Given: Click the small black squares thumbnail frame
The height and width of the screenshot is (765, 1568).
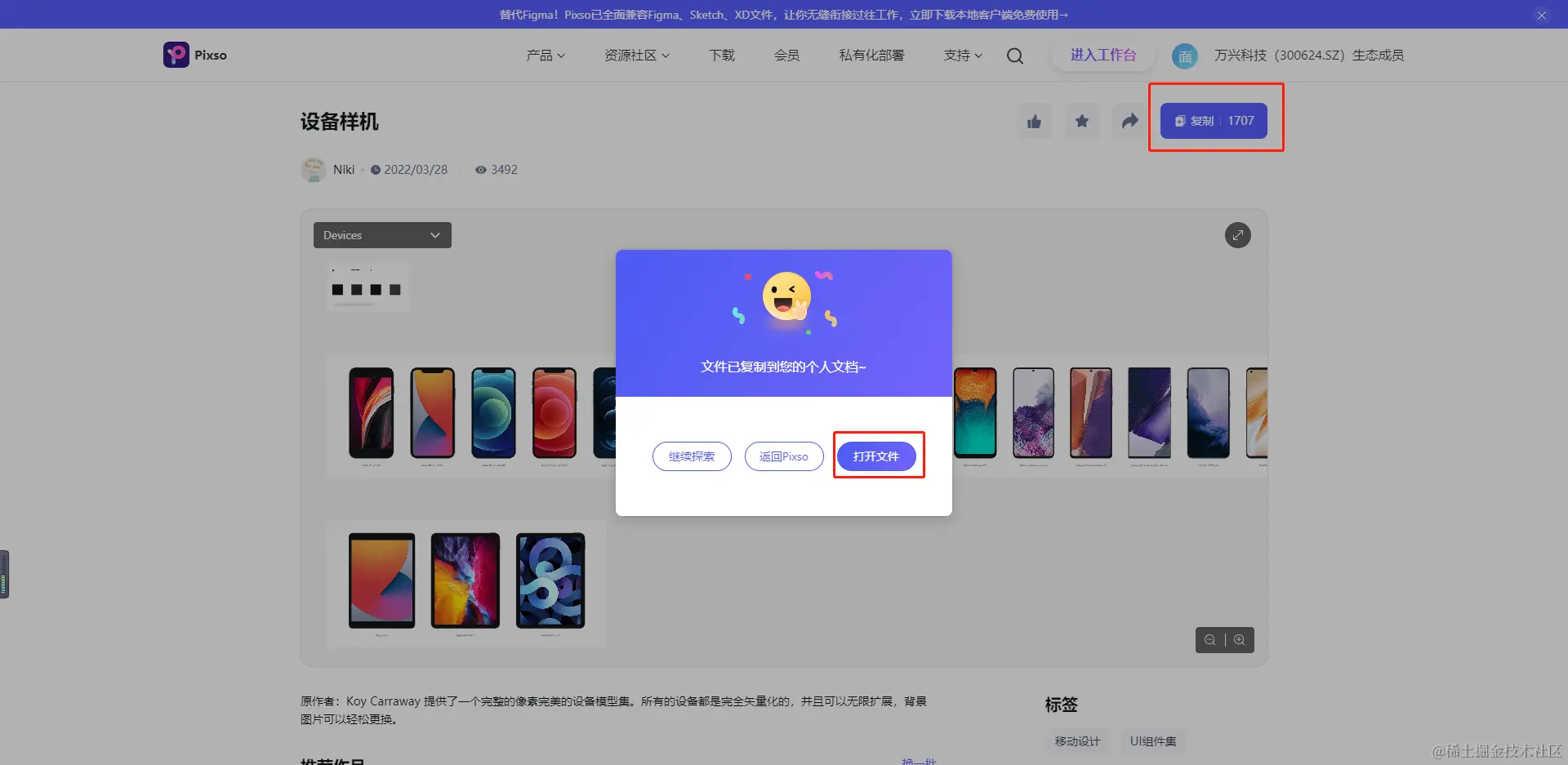Looking at the screenshot, I should pos(367,287).
